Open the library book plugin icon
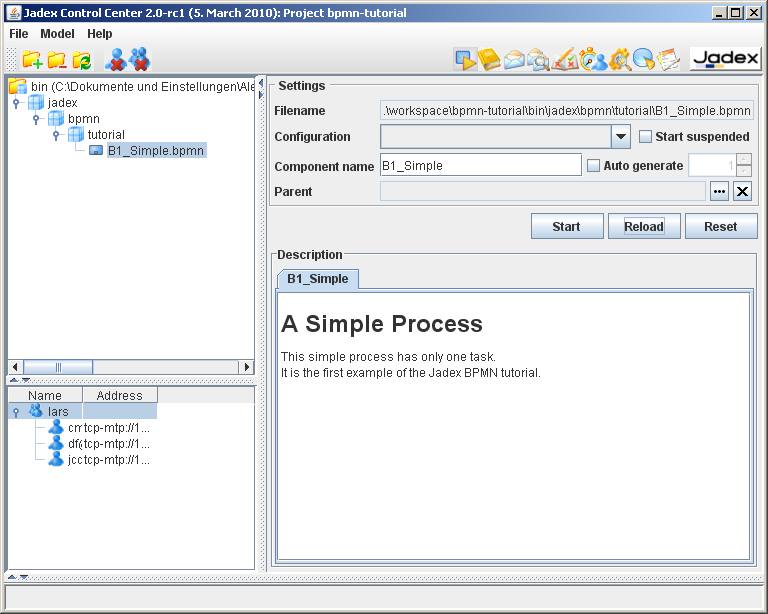Screen dimensions: 768x614 pyautogui.click(x=489, y=60)
